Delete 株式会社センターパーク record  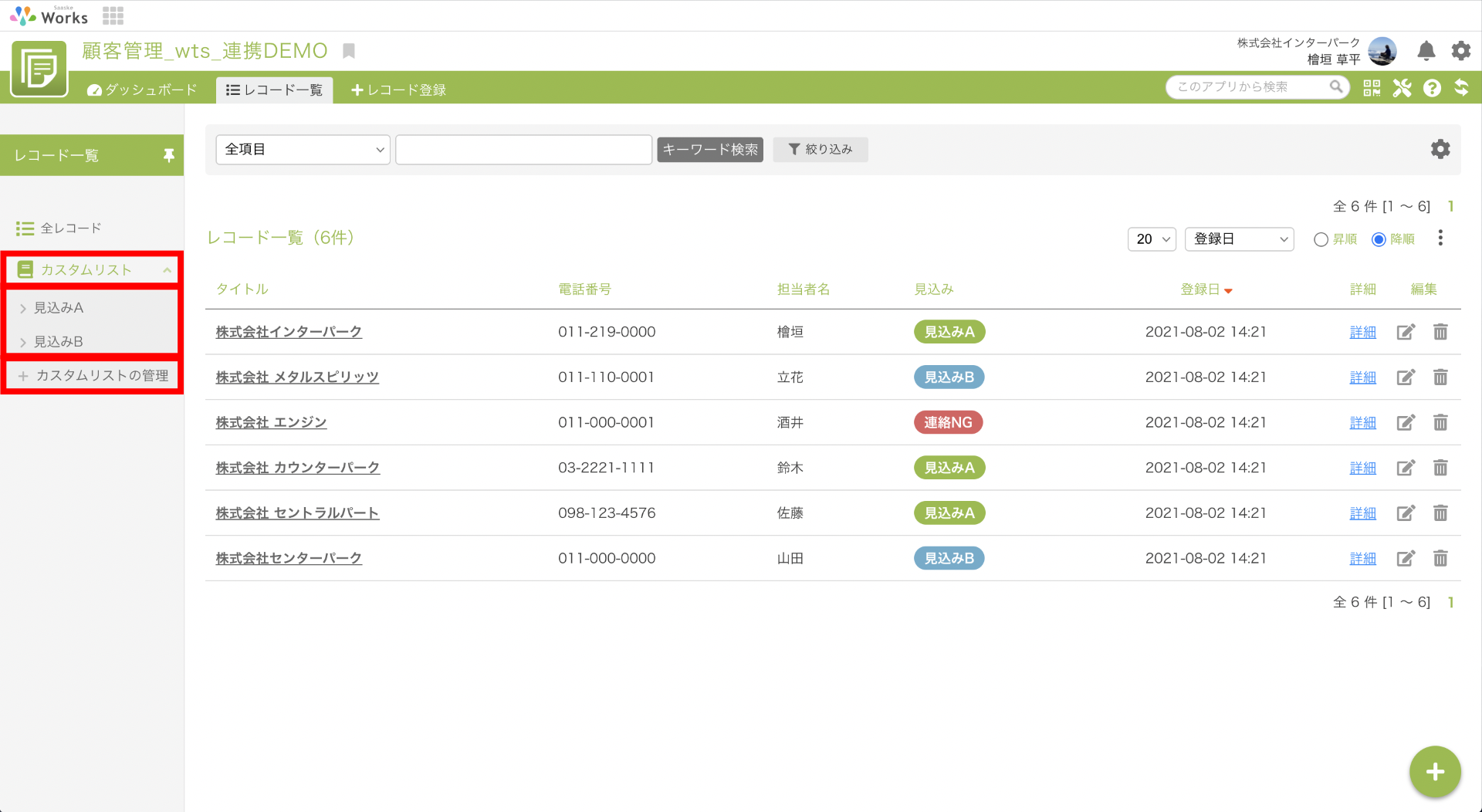tap(1440, 559)
